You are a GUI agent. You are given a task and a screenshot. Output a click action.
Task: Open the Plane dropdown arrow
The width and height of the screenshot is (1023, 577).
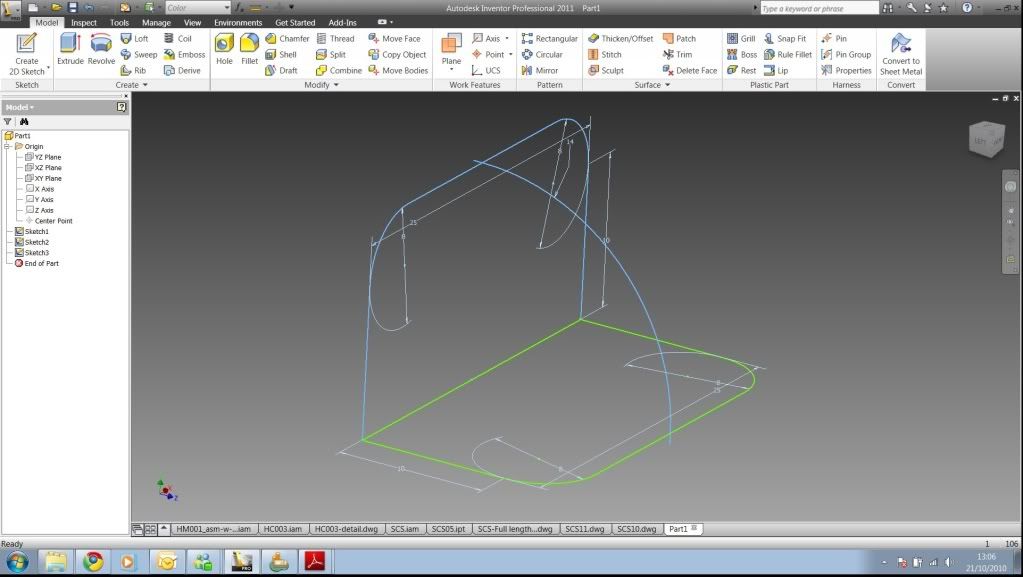(452, 70)
